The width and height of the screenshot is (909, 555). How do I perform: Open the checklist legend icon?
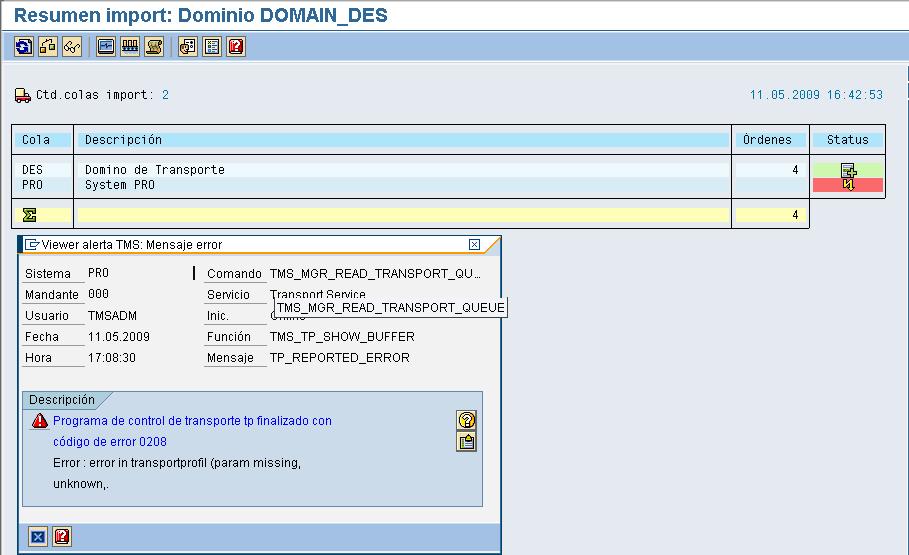[x=212, y=46]
